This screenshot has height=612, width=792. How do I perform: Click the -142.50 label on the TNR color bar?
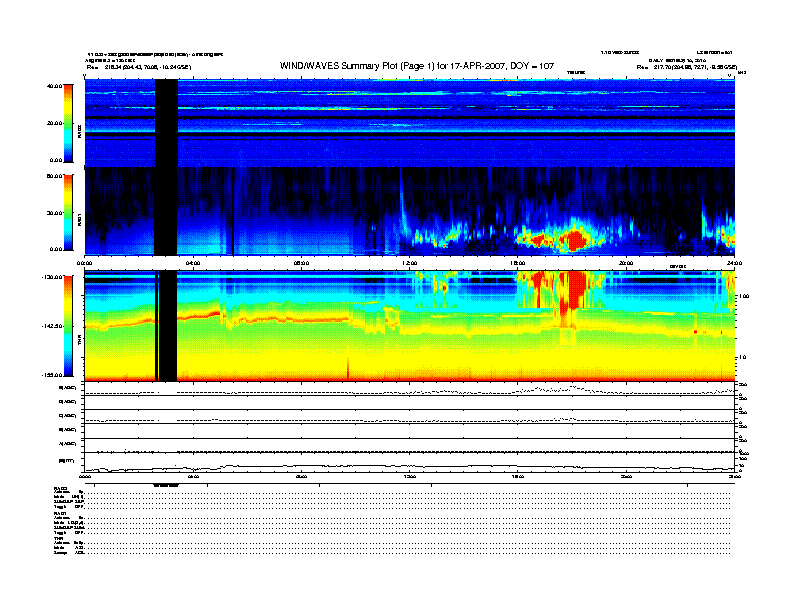[53, 326]
